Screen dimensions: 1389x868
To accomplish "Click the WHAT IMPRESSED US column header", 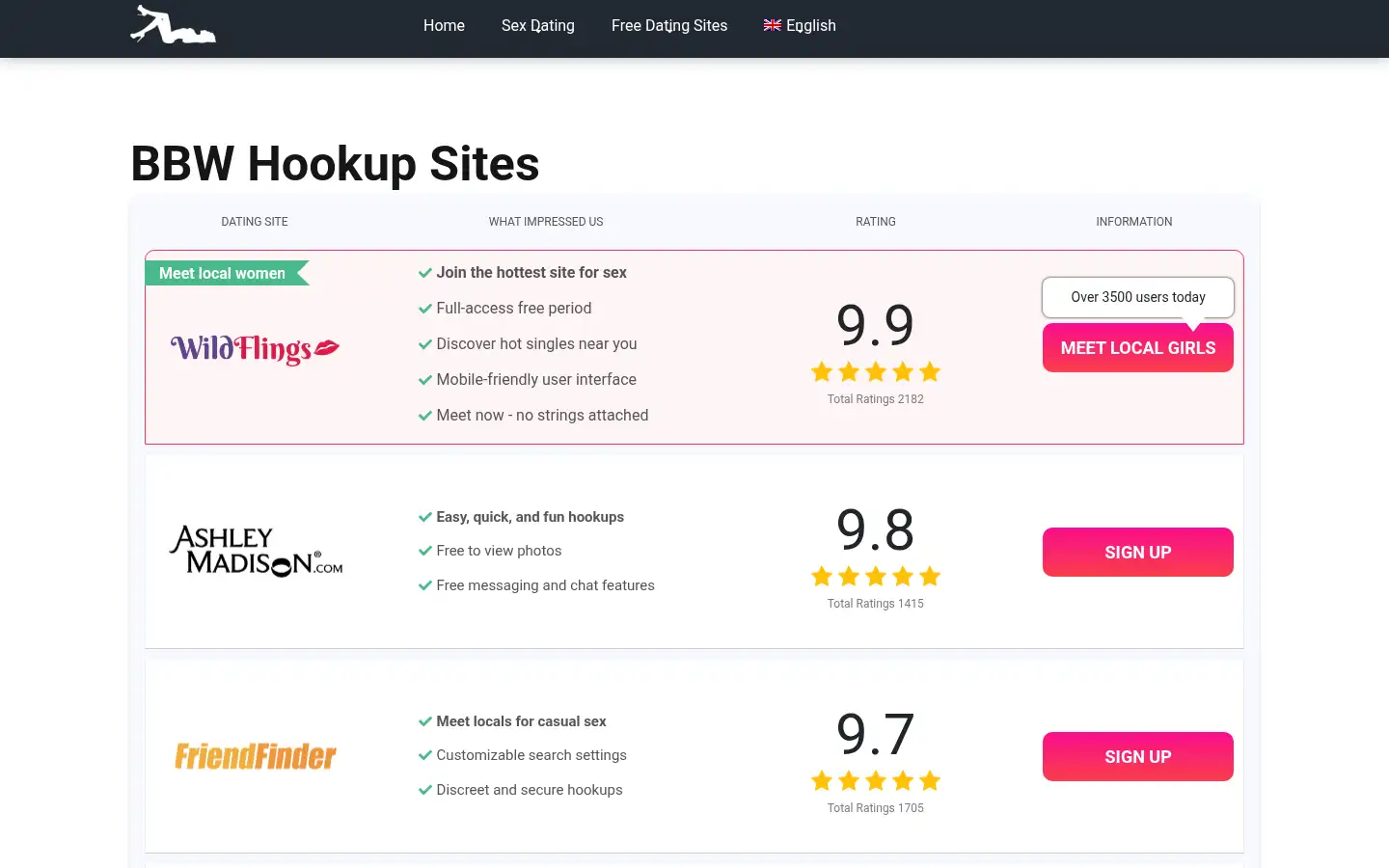I will (546, 222).
